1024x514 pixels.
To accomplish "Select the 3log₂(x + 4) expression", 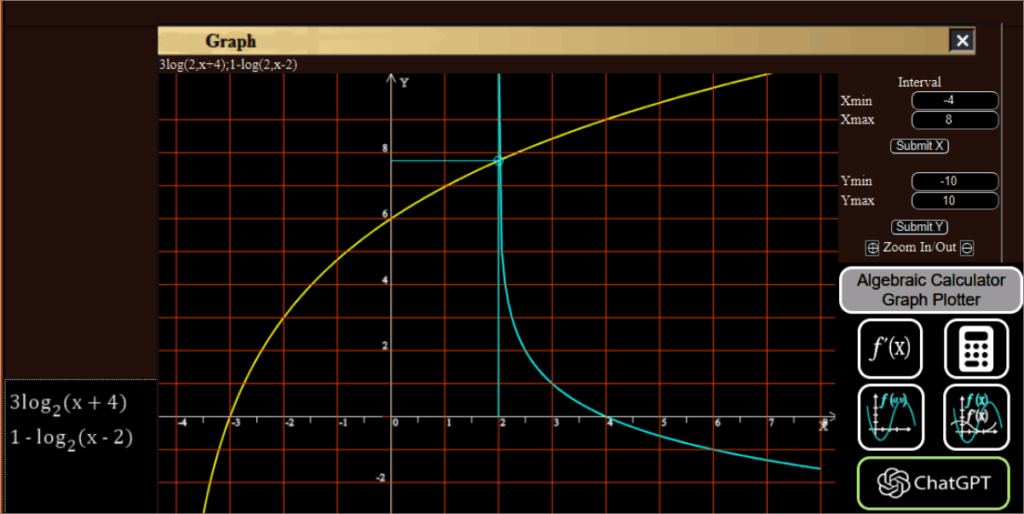I will tap(69, 403).
